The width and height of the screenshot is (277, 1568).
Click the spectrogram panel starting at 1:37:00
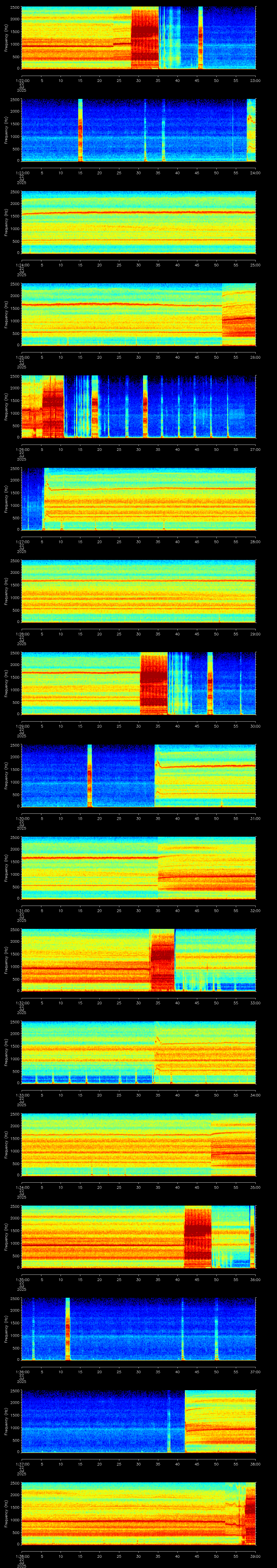pyautogui.click(x=138, y=1421)
